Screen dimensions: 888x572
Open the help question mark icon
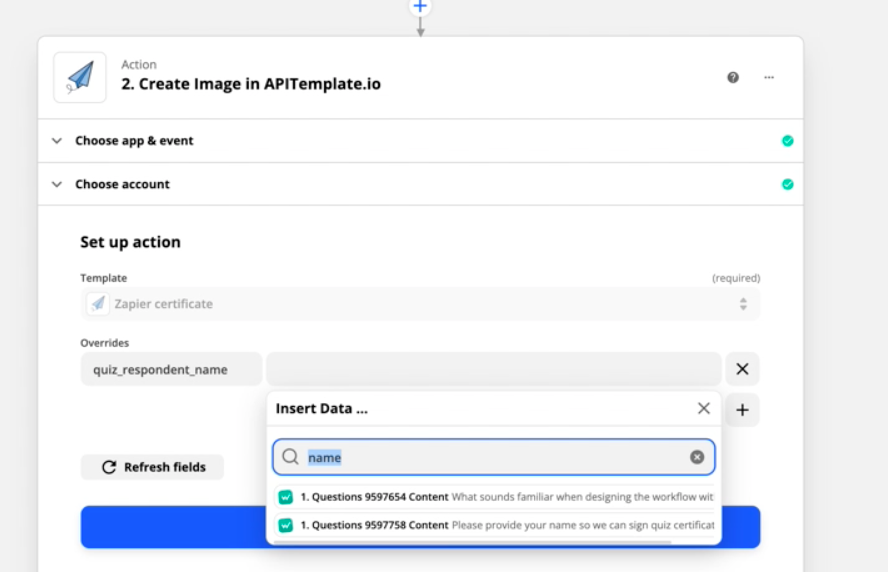tap(733, 78)
